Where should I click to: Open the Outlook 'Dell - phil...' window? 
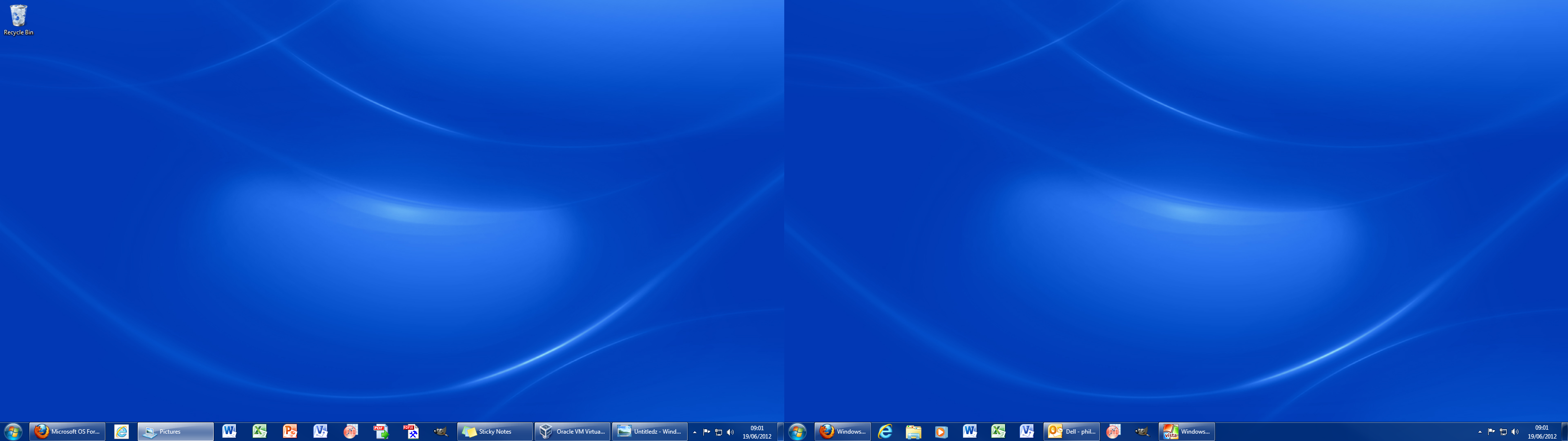(1071, 431)
